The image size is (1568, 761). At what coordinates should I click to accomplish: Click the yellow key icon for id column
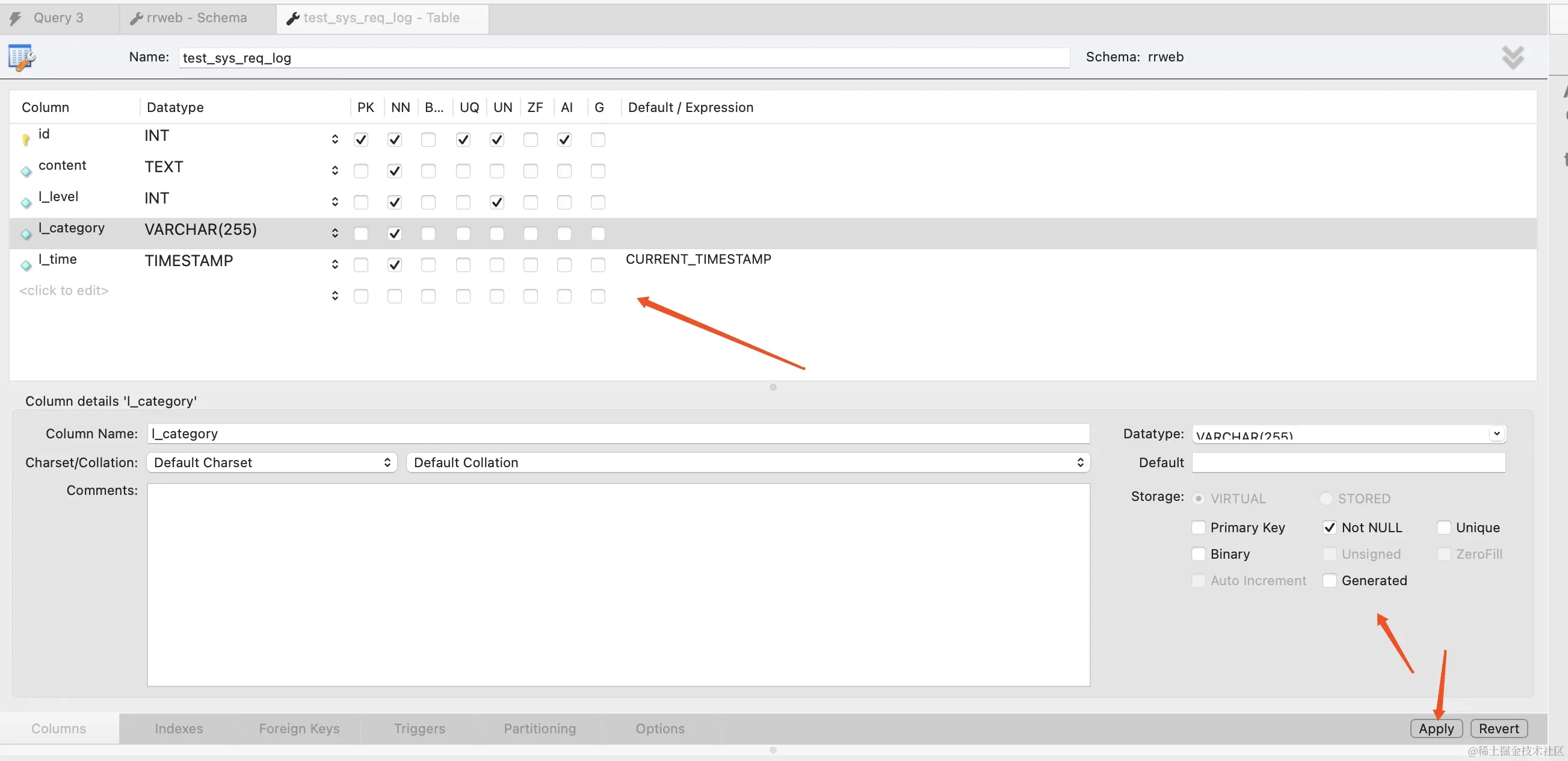click(x=25, y=140)
